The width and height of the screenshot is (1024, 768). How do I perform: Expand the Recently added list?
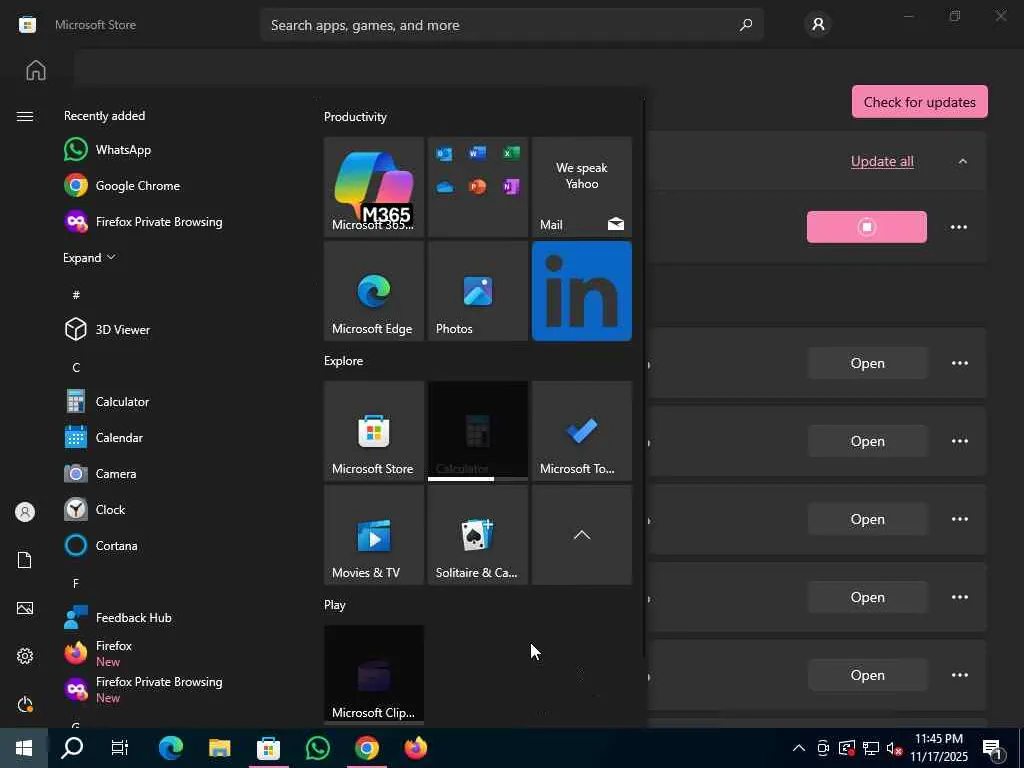[x=89, y=257]
